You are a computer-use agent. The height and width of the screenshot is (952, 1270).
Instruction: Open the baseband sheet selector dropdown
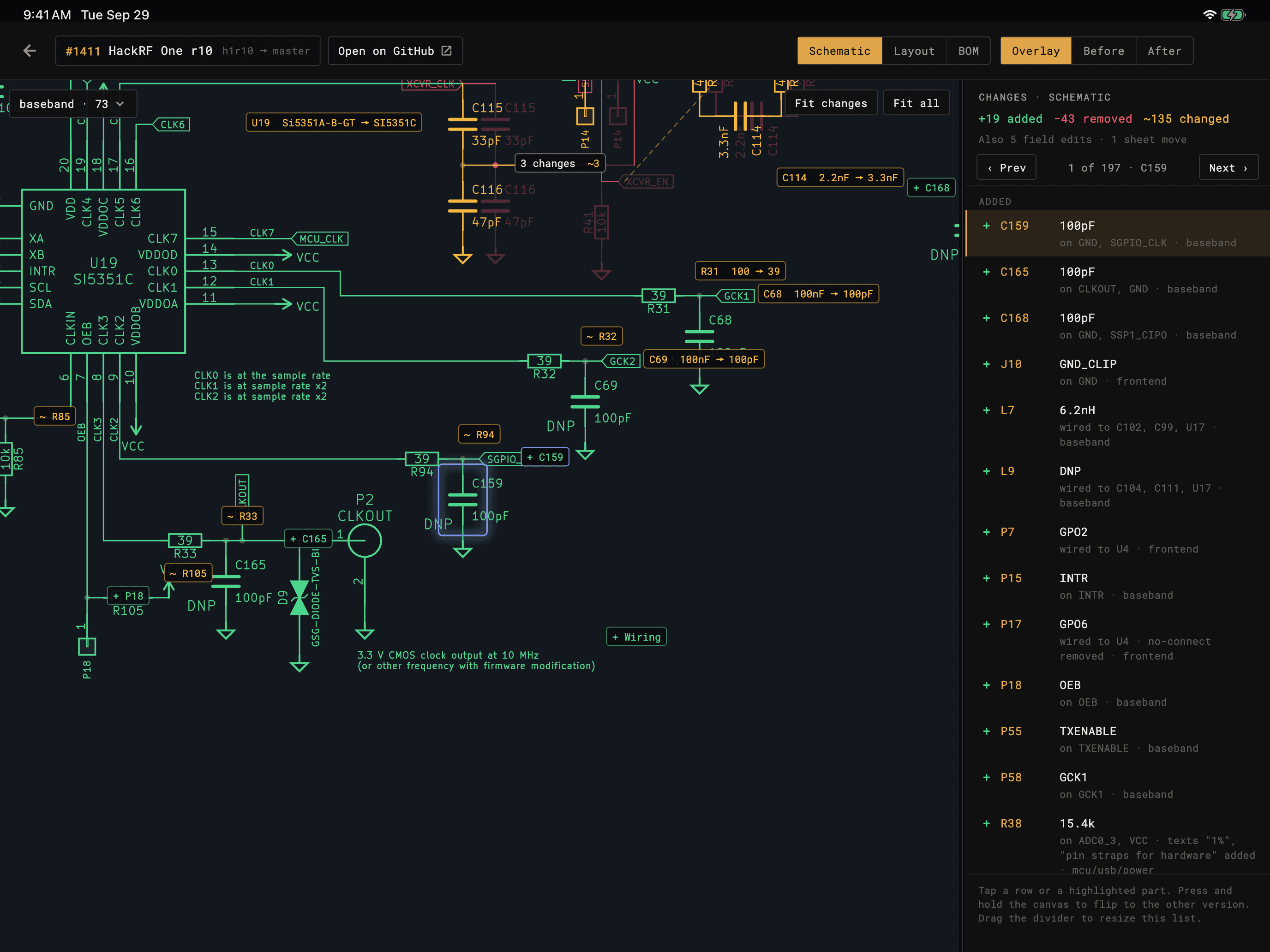coord(73,104)
